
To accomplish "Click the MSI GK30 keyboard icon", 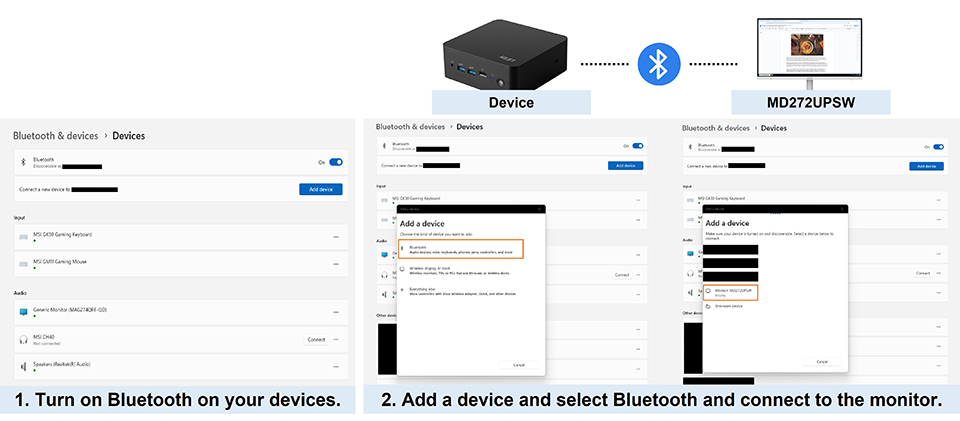I will pos(23,237).
